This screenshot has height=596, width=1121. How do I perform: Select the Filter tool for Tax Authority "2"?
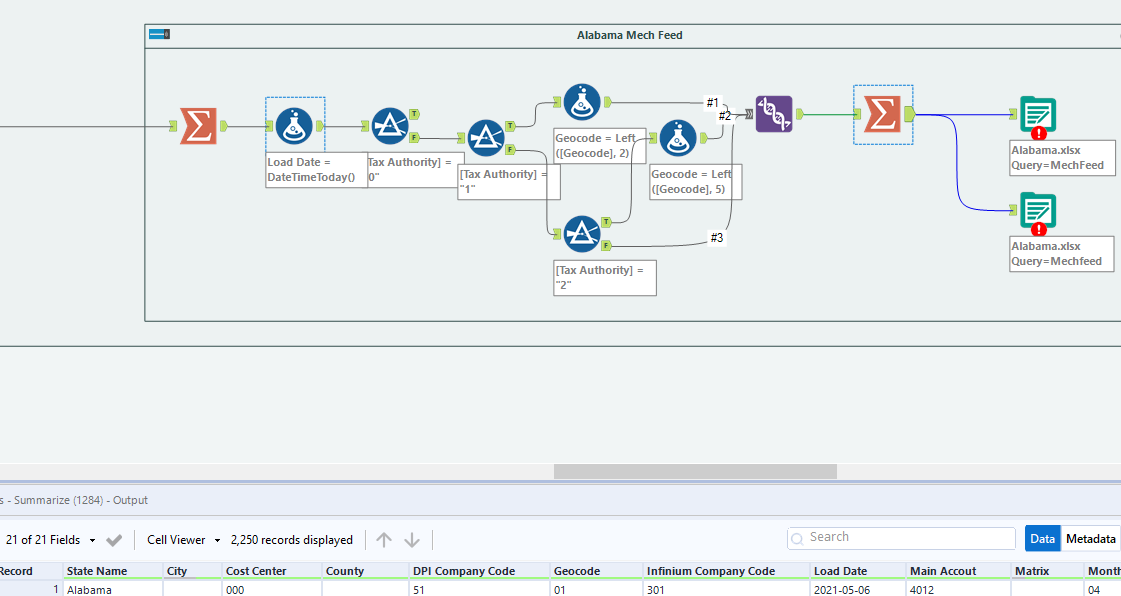click(581, 233)
